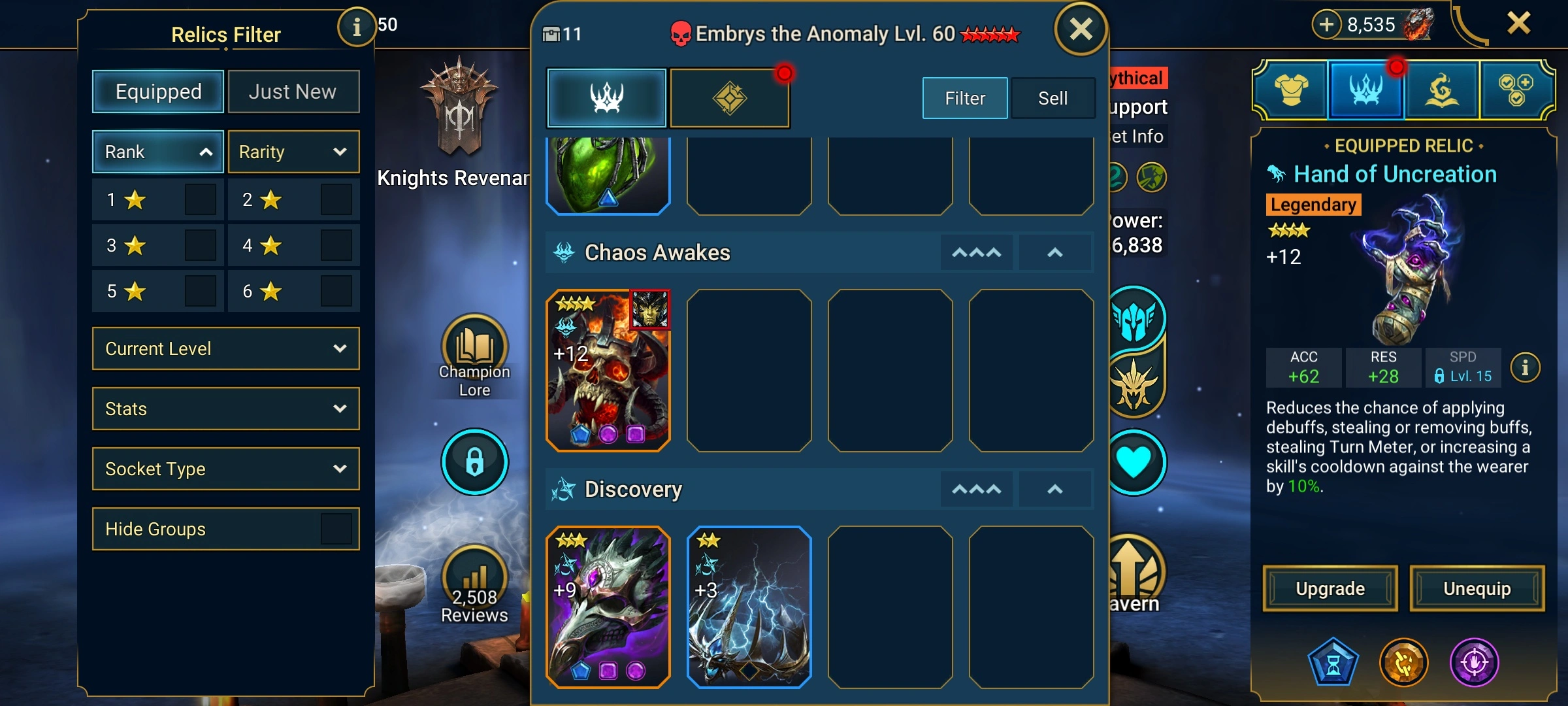Check the 1 star rank checkbox
The height and width of the screenshot is (706, 1568).
pyautogui.click(x=200, y=200)
